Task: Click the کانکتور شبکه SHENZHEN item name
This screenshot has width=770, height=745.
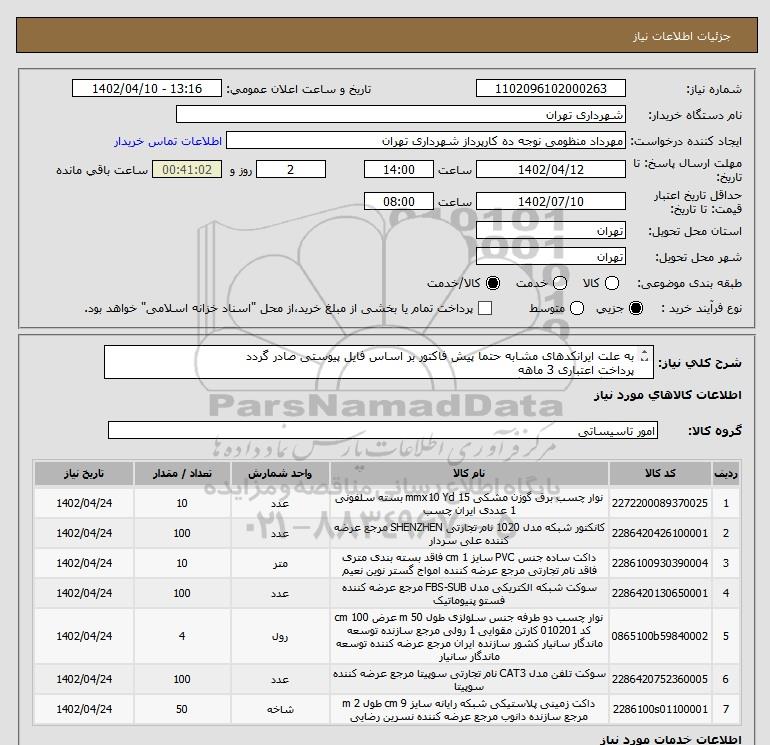Action: click(x=469, y=534)
